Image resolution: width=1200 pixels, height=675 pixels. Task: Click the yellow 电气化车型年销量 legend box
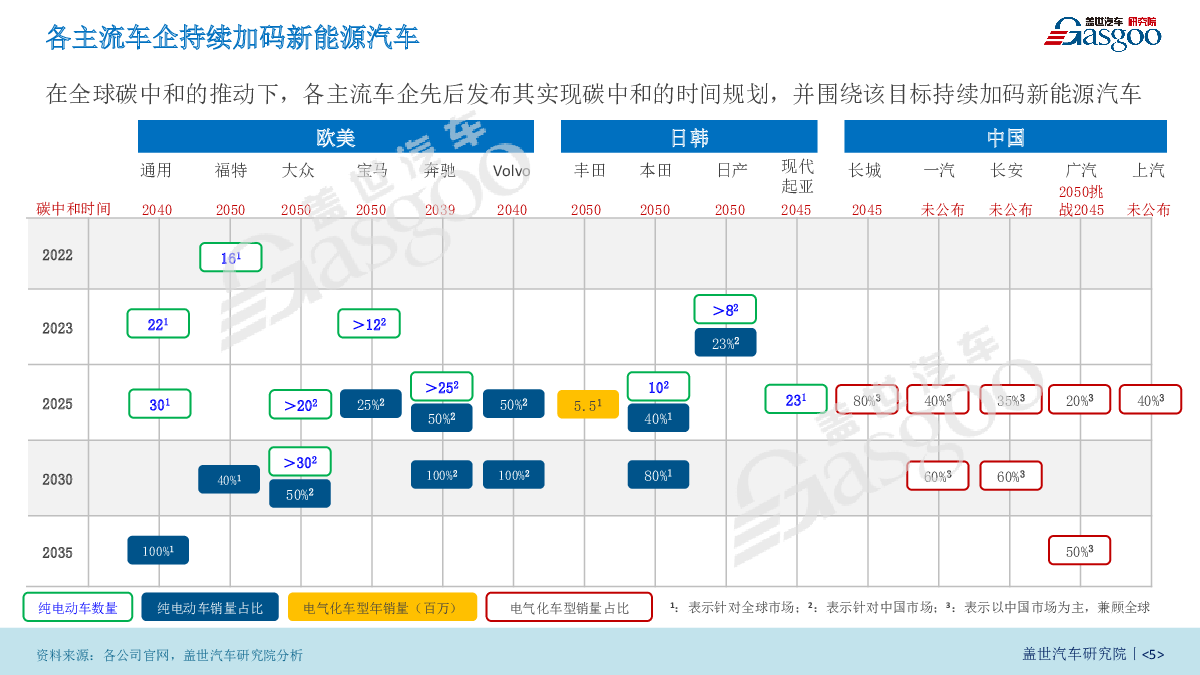(382, 607)
